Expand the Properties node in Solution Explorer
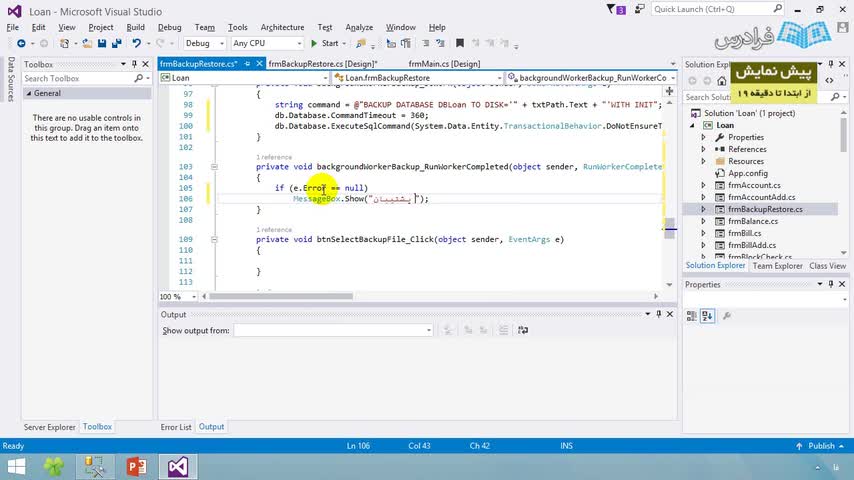This screenshot has height=480, width=854. click(x=703, y=137)
